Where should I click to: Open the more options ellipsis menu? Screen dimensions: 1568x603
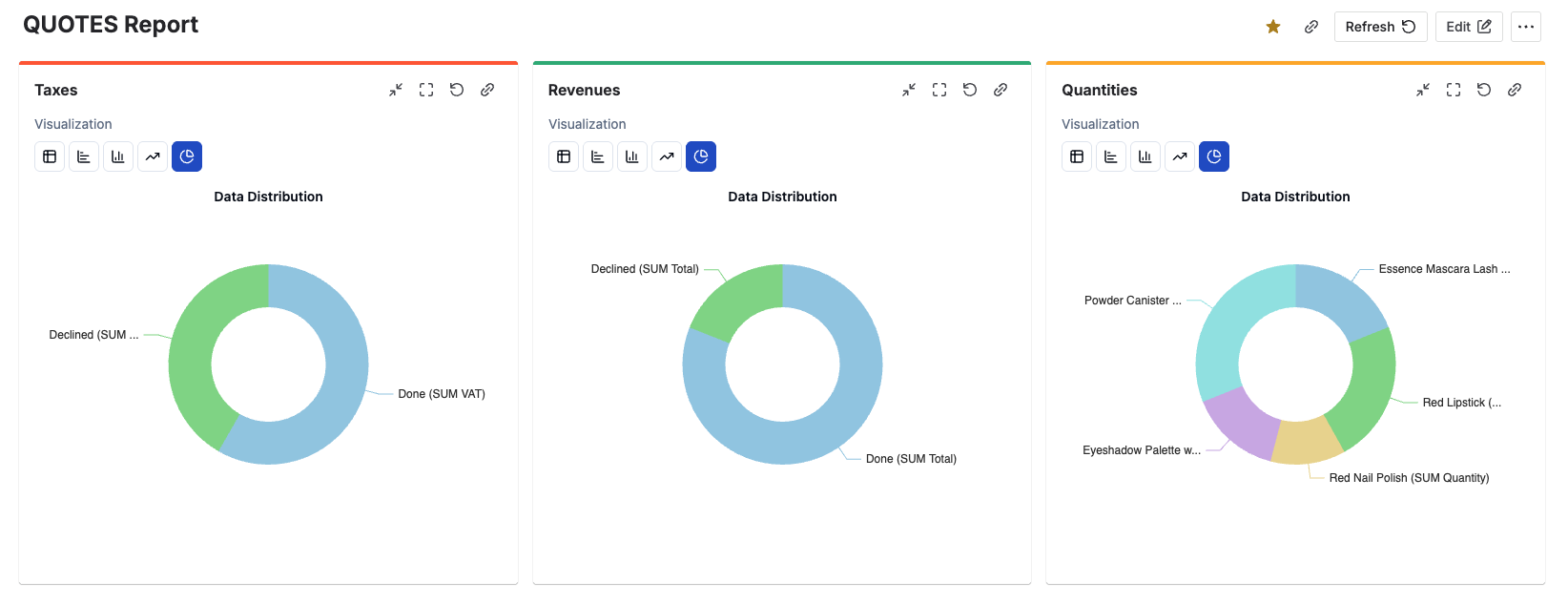click(x=1526, y=27)
